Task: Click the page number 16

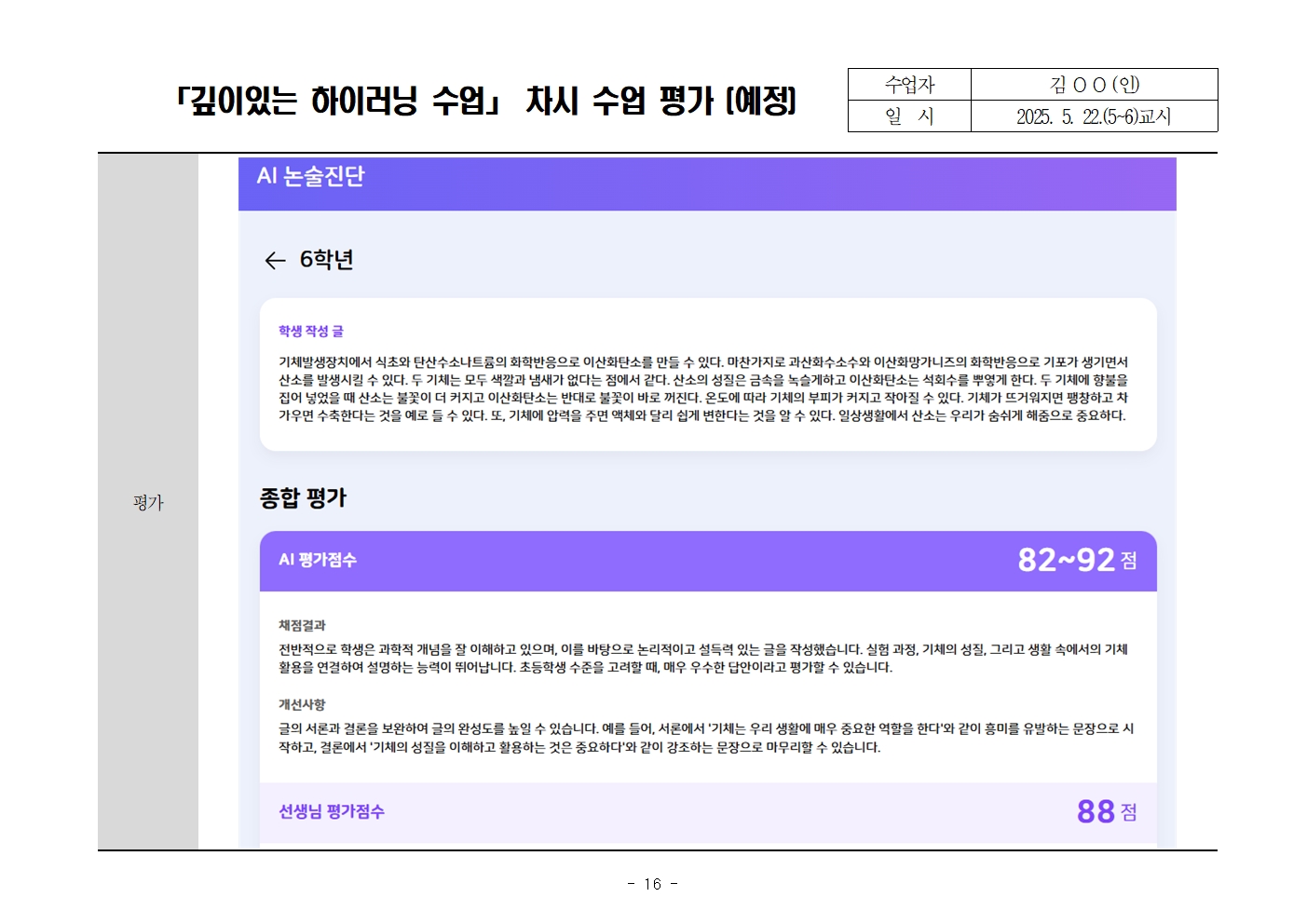Action: pyautogui.click(x=652, y=884)
